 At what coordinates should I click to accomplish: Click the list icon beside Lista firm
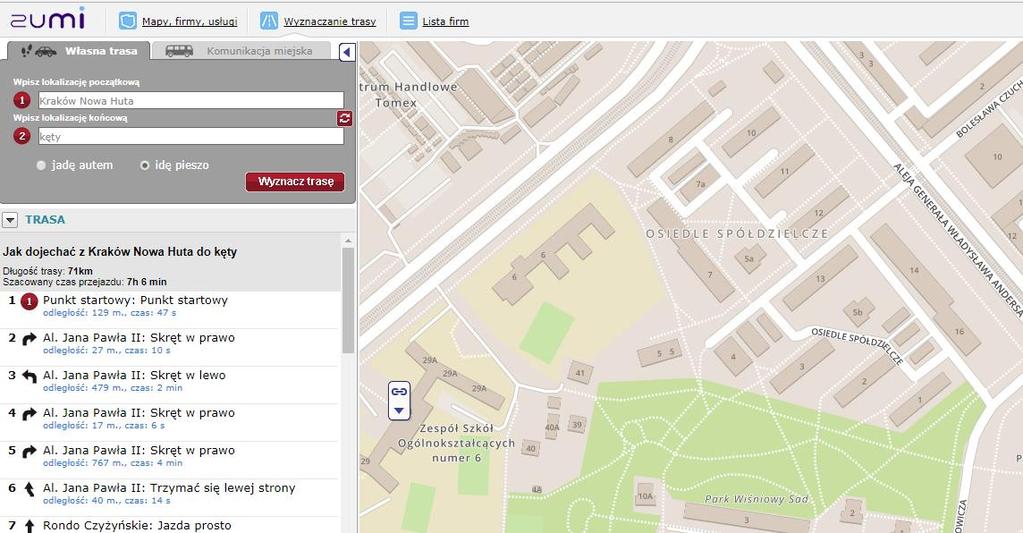pyautogui.click(x=408, y=21)
